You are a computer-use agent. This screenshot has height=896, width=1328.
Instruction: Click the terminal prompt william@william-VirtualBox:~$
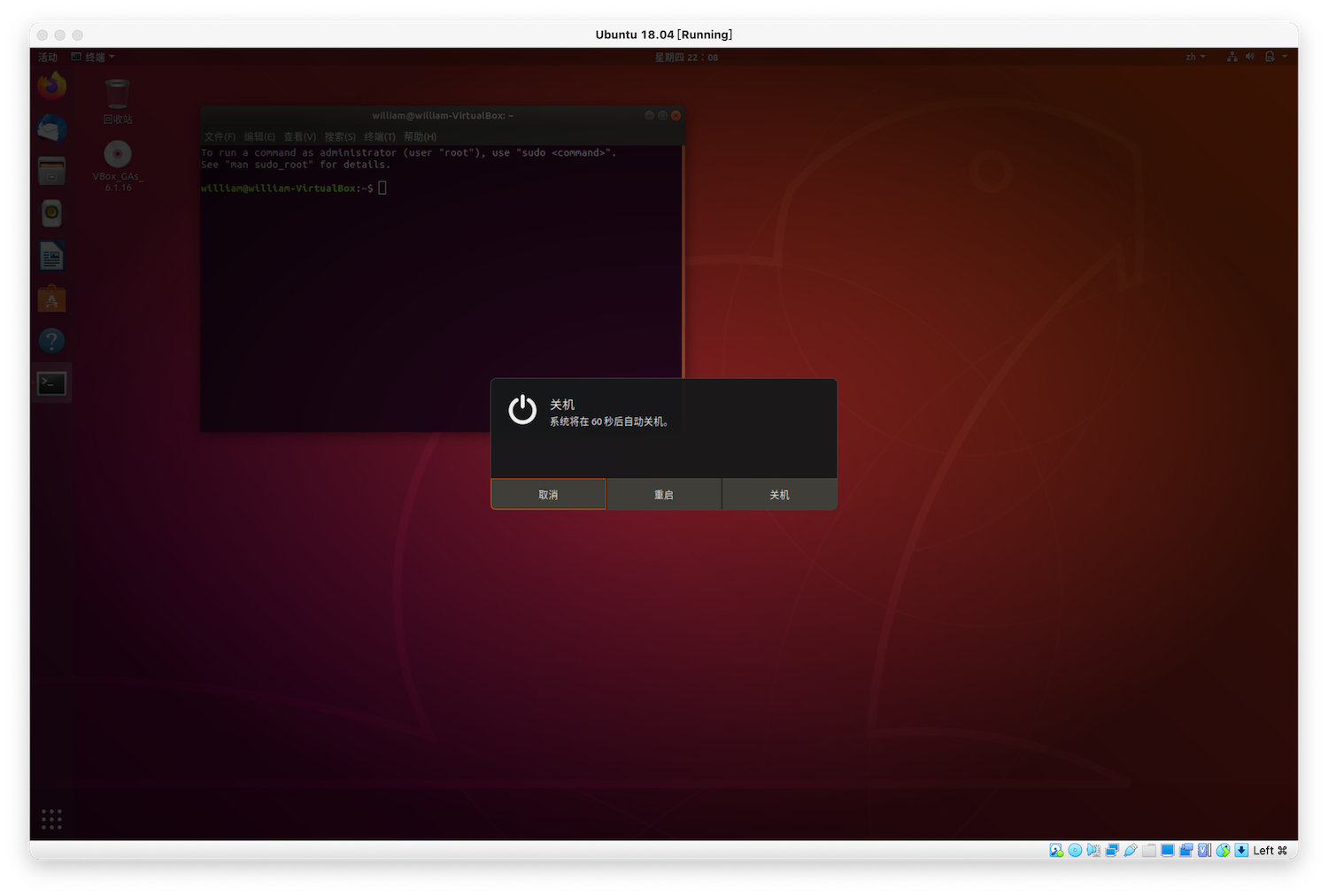287,188
